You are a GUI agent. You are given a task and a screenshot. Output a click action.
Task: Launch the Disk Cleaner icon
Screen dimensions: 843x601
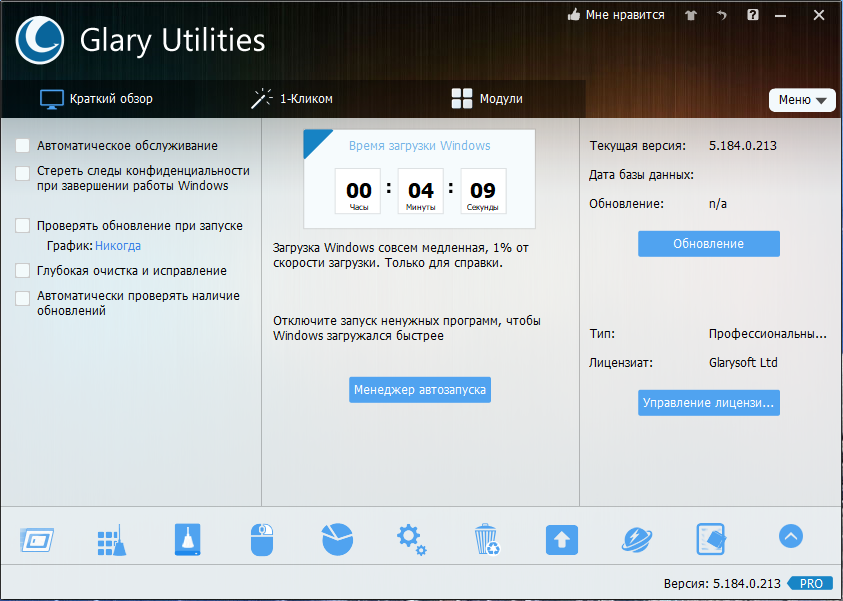click(188, 539)
